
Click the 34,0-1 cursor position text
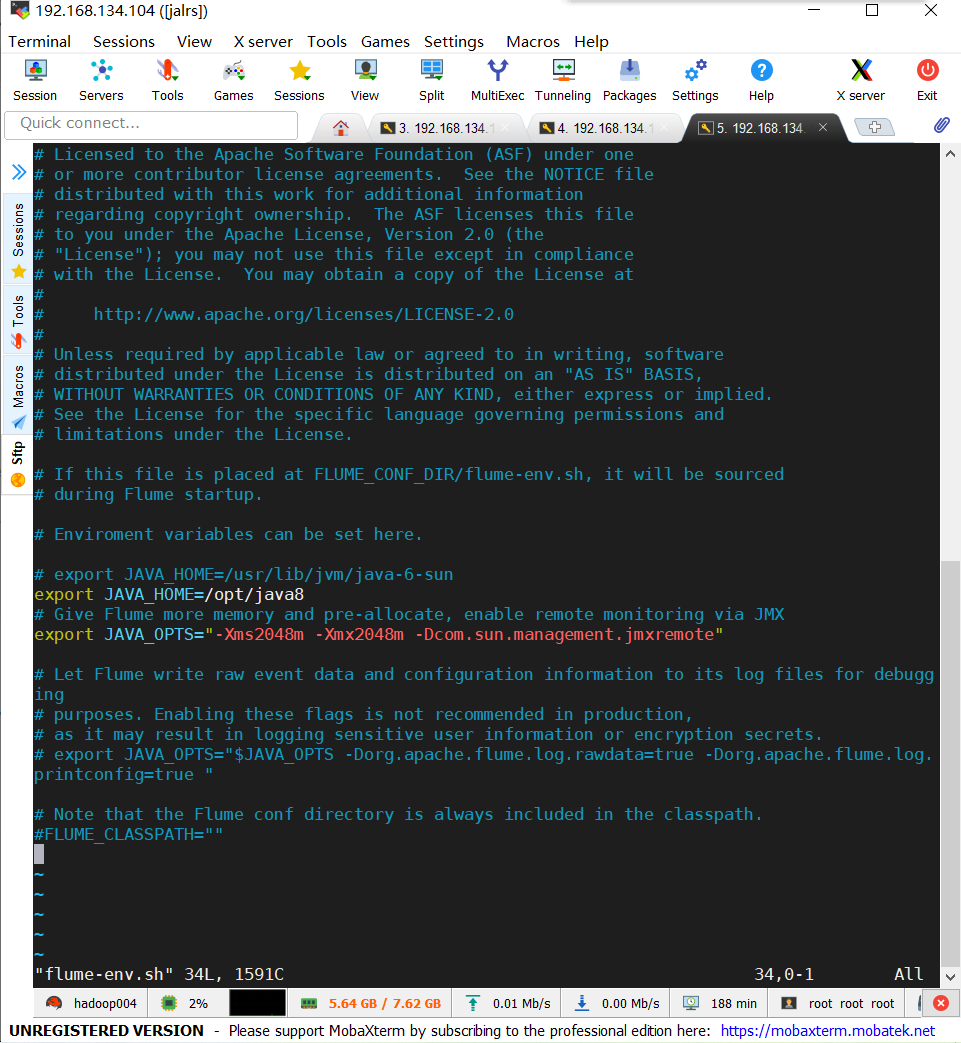tap(783, 974)
